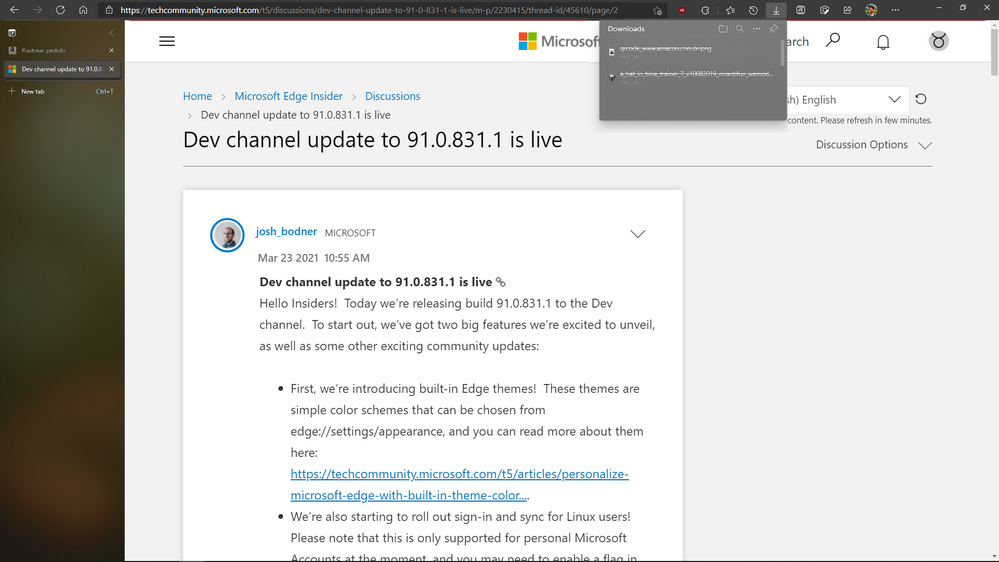The height and width of the screenshot is (562, 999).
Task: Open the notifications bell
Action: click(883, 42)
